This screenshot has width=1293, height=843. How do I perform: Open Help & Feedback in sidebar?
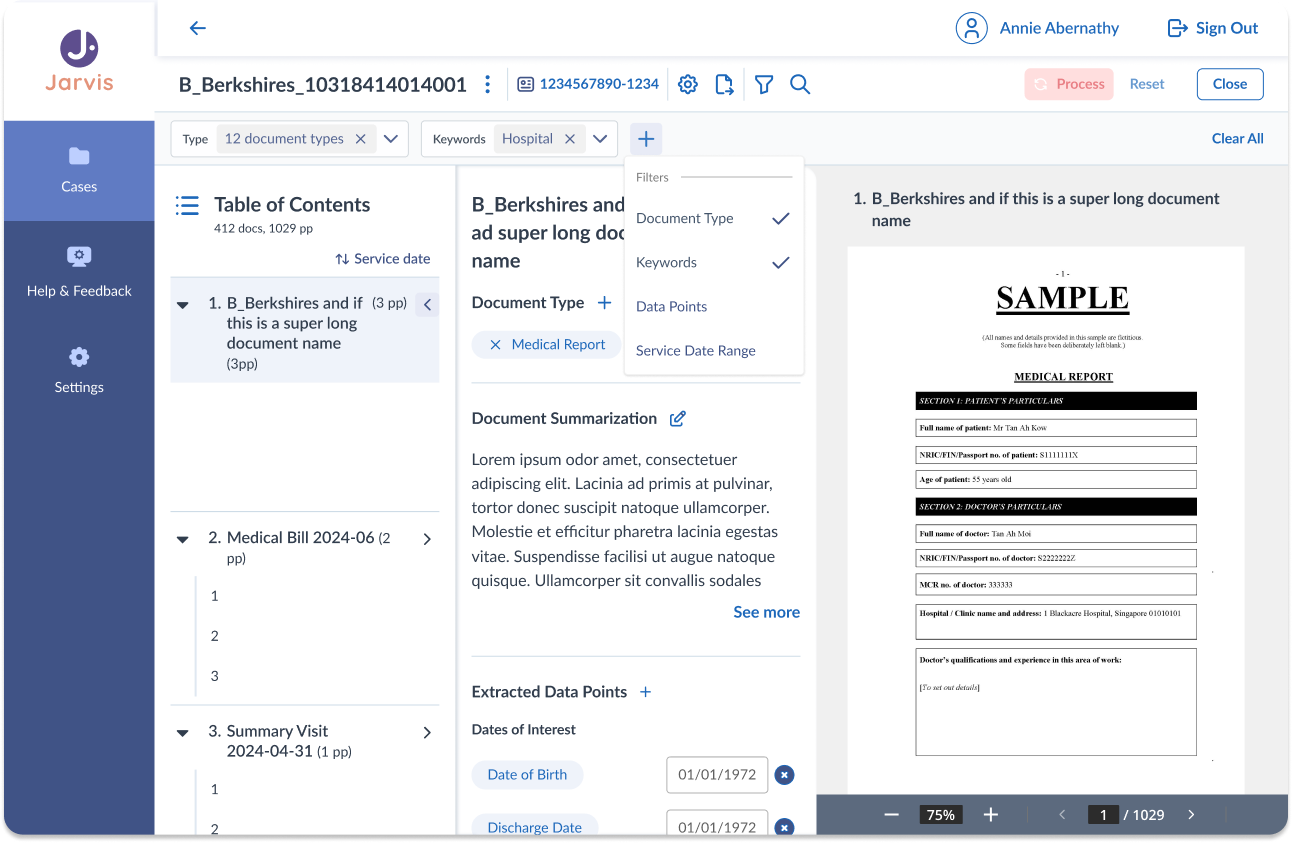point(79,273)
